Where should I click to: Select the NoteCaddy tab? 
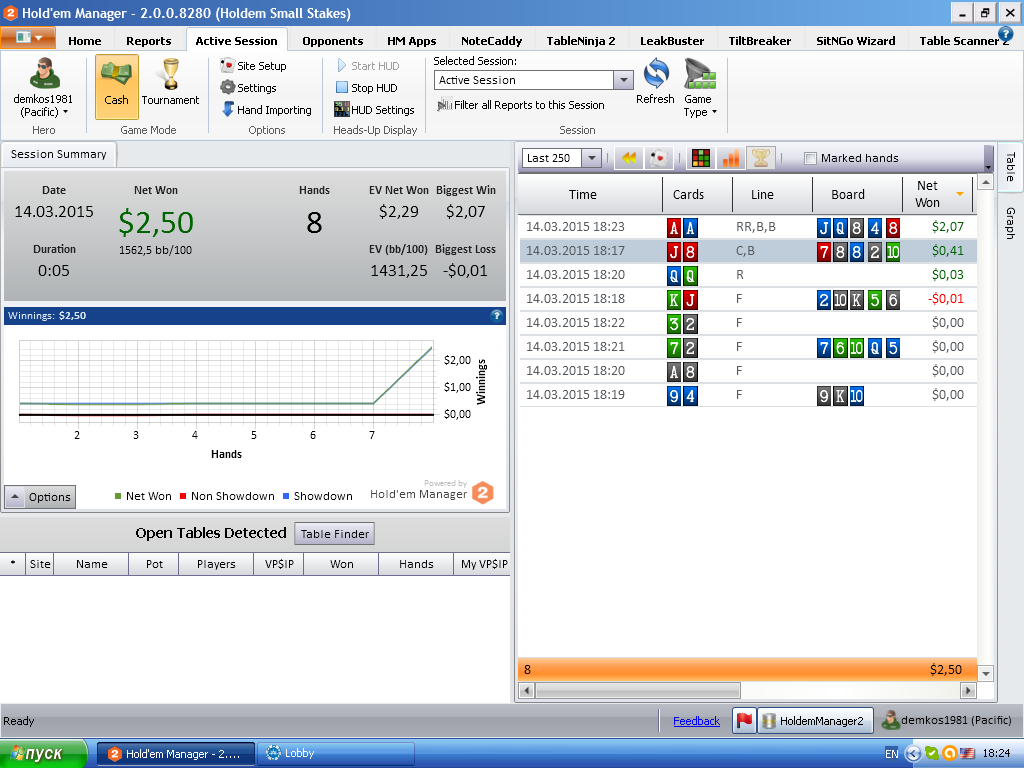coord(491,40)
